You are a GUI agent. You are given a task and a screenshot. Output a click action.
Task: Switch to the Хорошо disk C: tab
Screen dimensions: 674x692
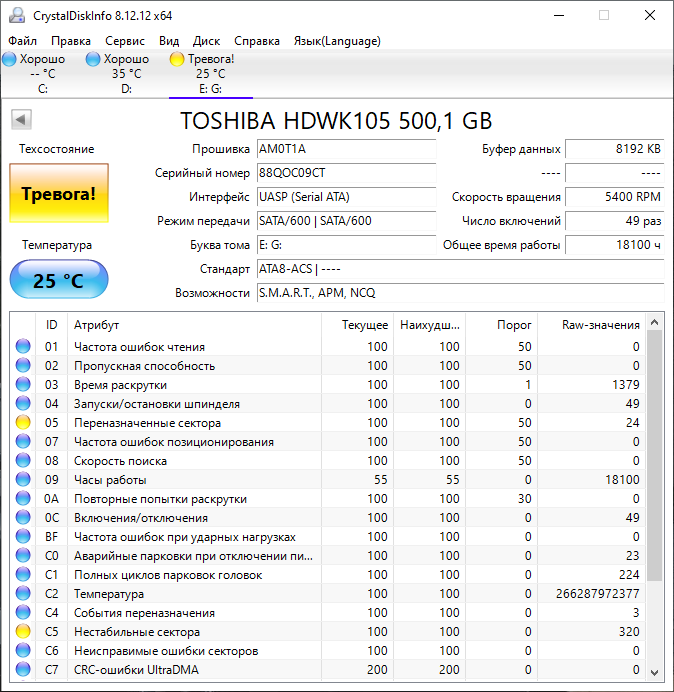[x=42, y=73]
